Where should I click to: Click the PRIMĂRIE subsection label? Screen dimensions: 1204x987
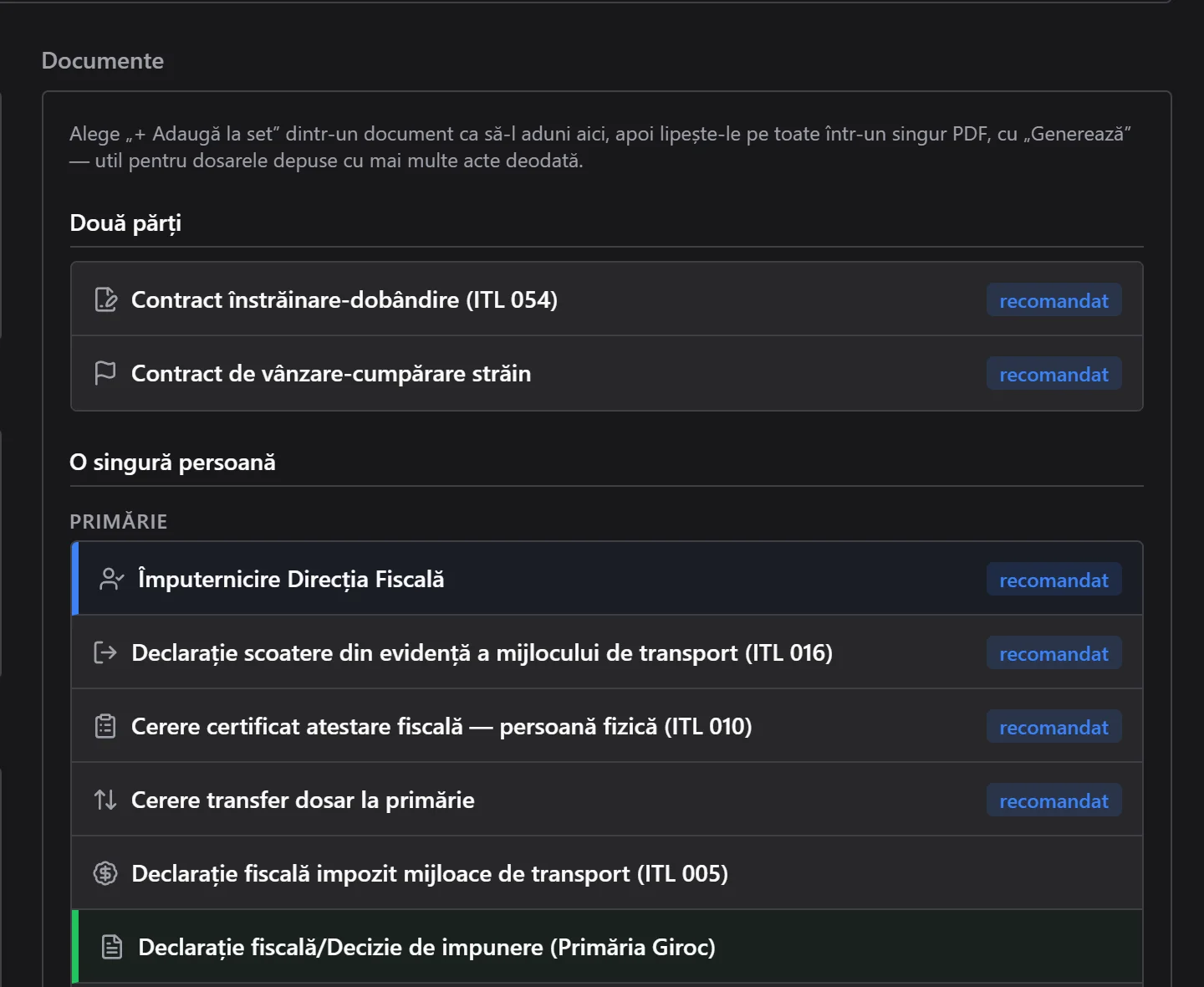pyautogui.click(x=119, y=521)
